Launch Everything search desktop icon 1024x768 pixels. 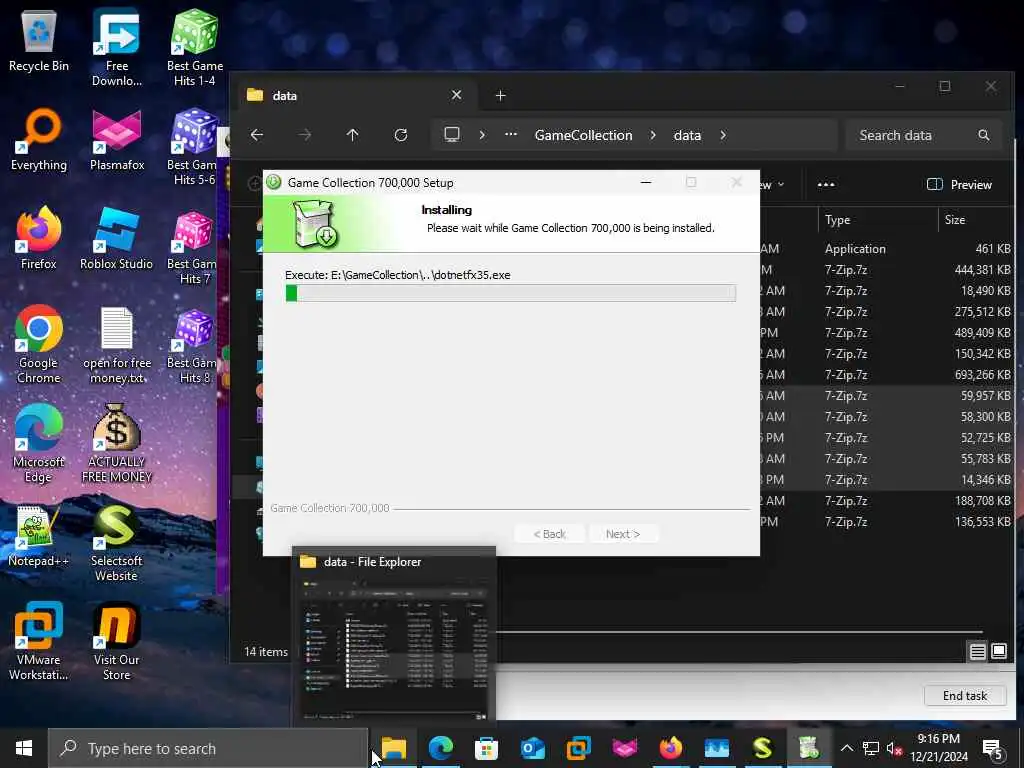click(39, 140)
